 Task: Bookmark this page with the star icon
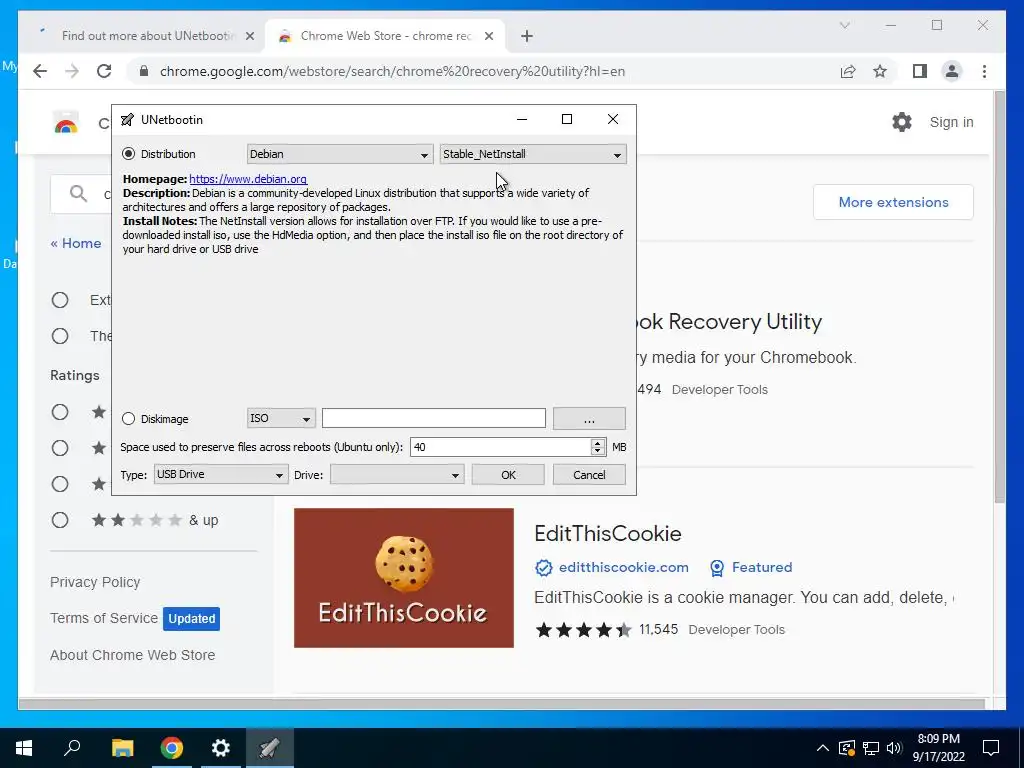click(x=880, y=71)
